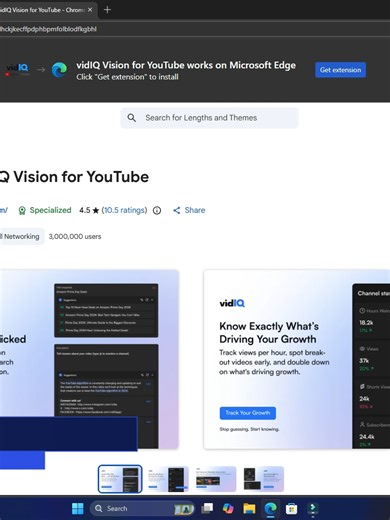Click the Know Exactly What's Driving Your Growth slide
The width and height of the screenshot is (390, 520).
coord(297,359)
